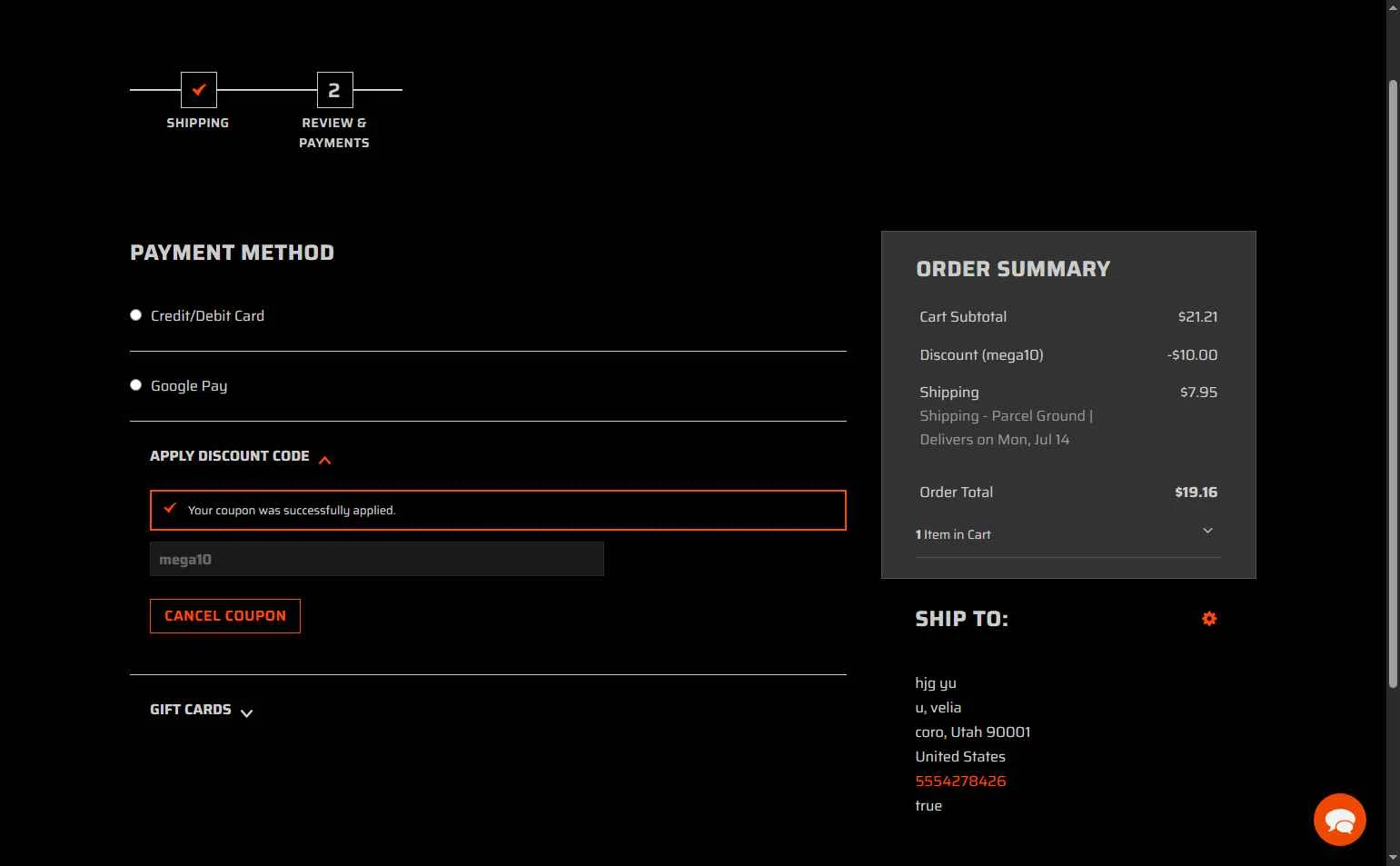The width and height of the screenshot is (1400, 866).
Task: Click the SHIPPING step label
Action: click(x=198, y=123)
